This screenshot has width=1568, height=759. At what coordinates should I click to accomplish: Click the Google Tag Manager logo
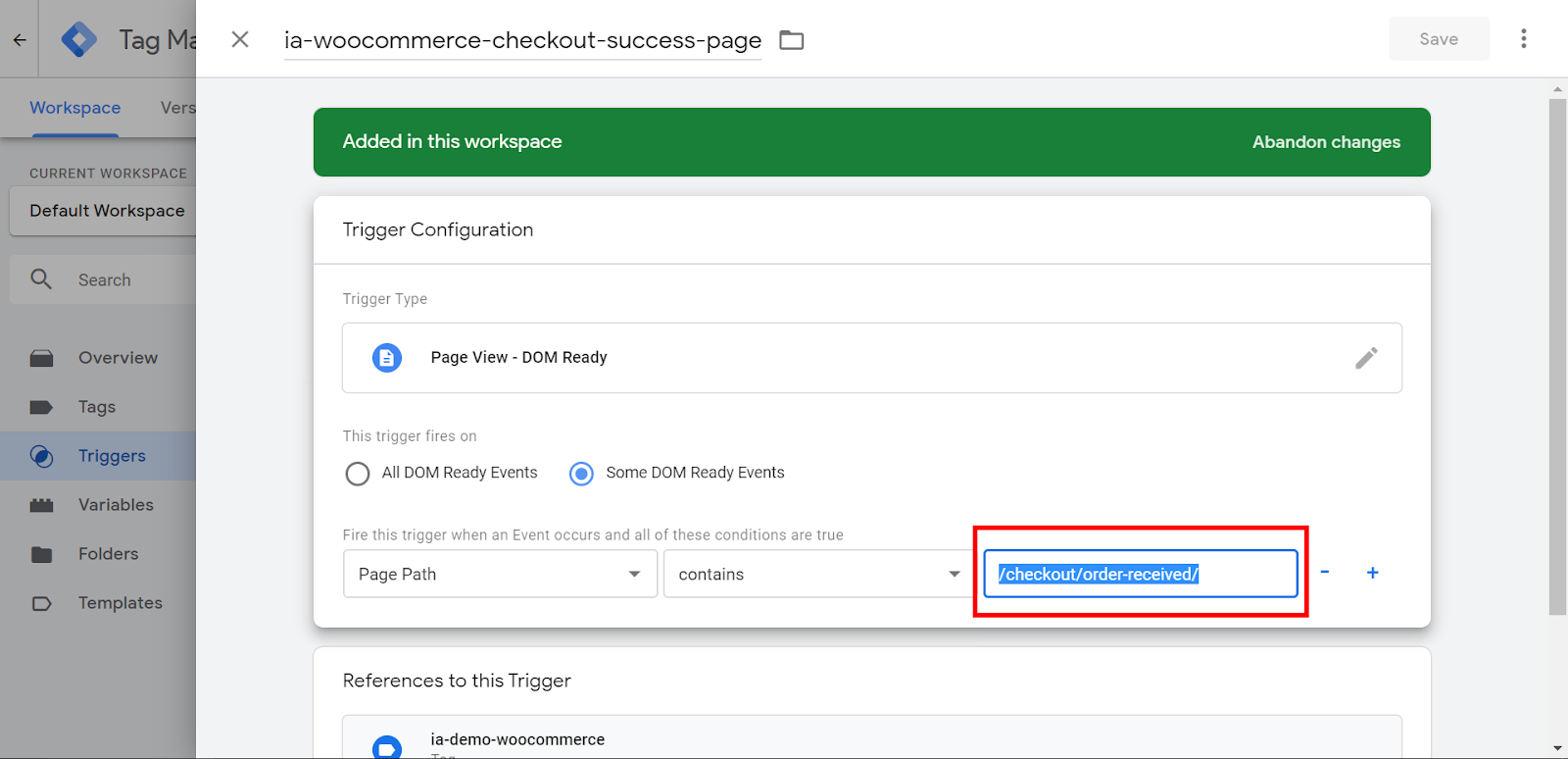pos(78,40)
